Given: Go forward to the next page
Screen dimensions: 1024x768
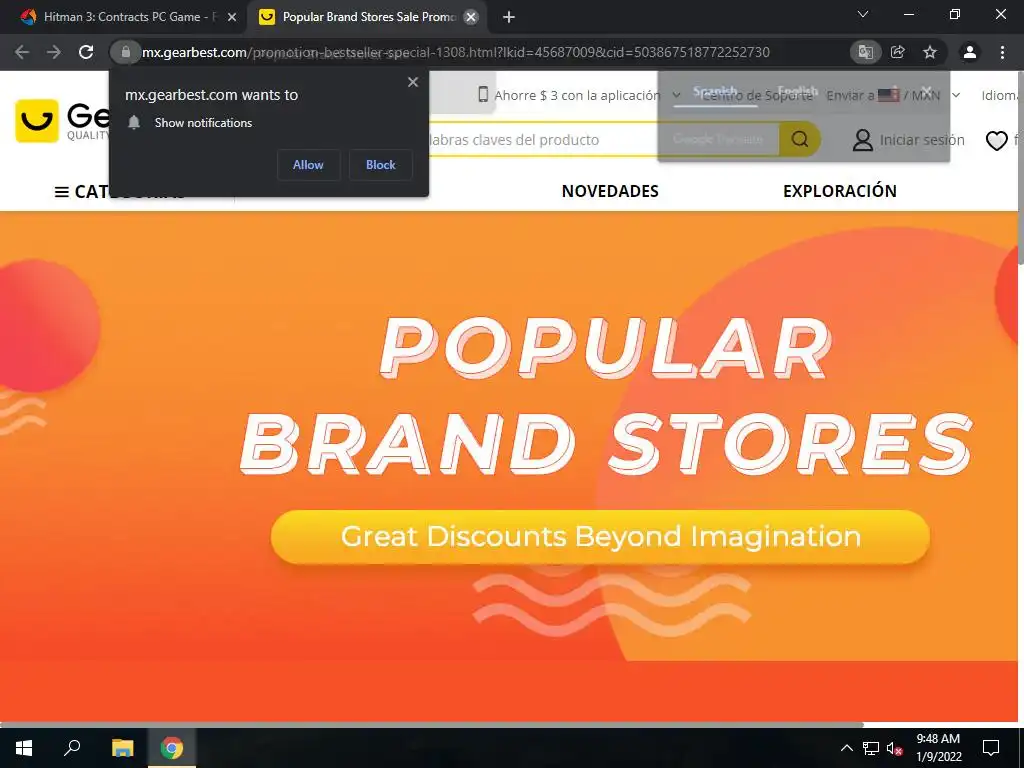Looking at the screenshot, I should 54,52.
